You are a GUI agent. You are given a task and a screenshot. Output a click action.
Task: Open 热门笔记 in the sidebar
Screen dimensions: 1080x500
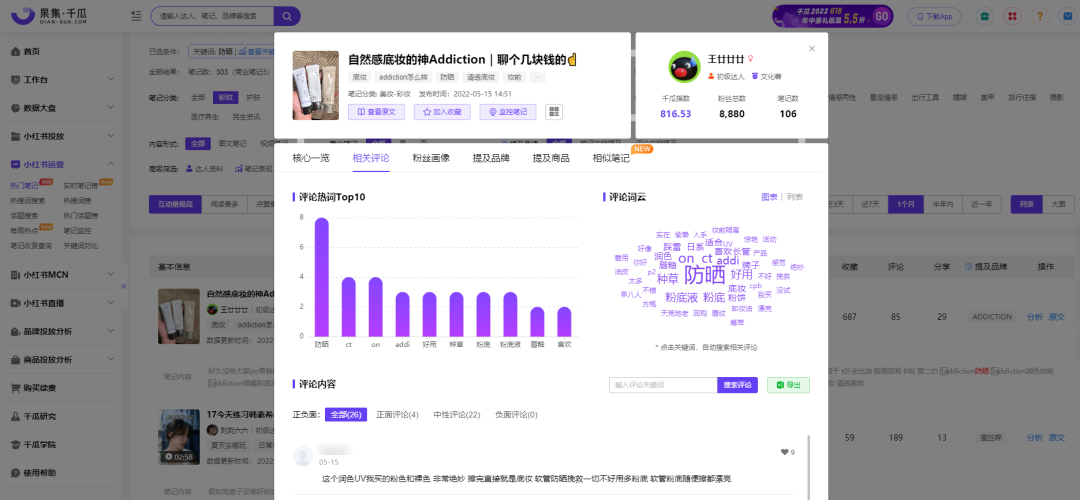point(25,185)
